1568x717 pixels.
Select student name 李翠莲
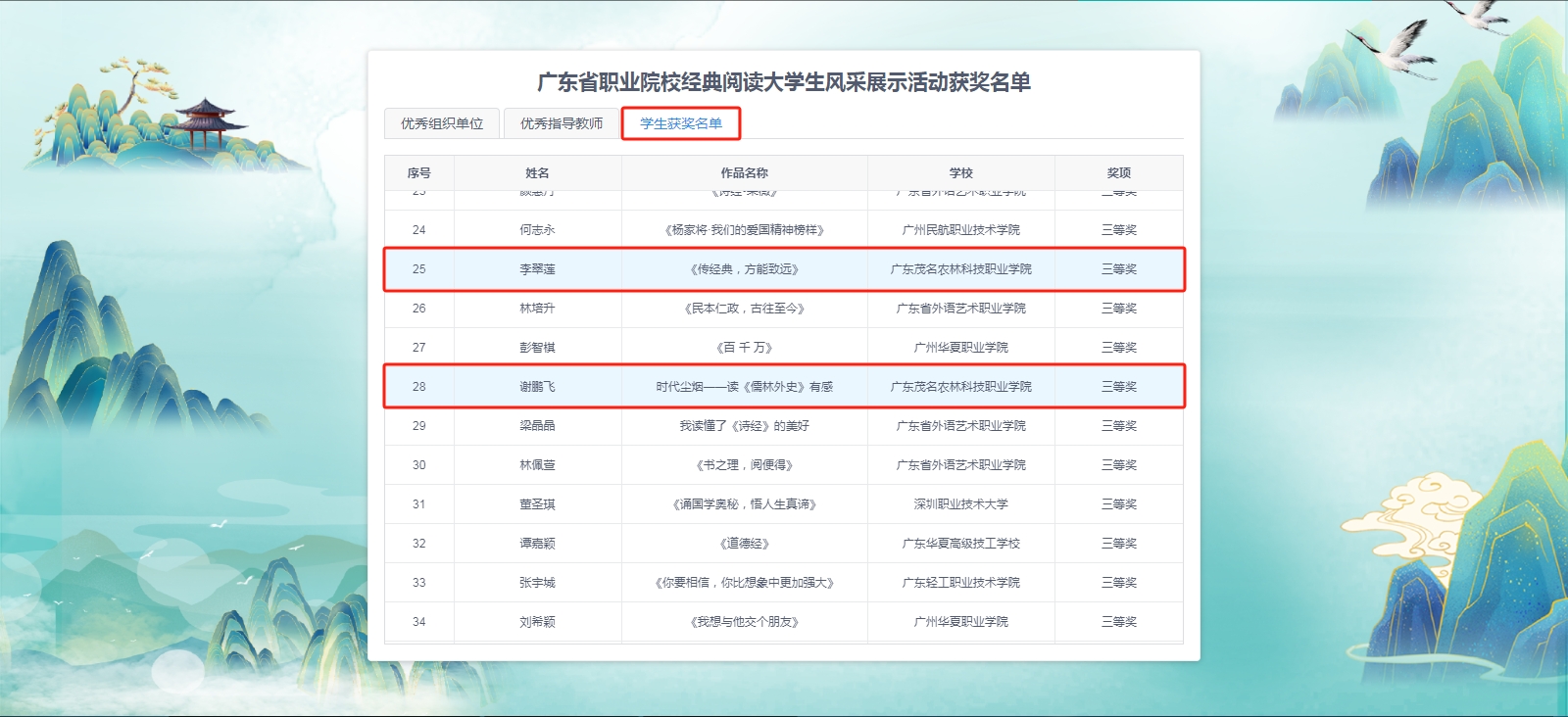tap(537, 269)
